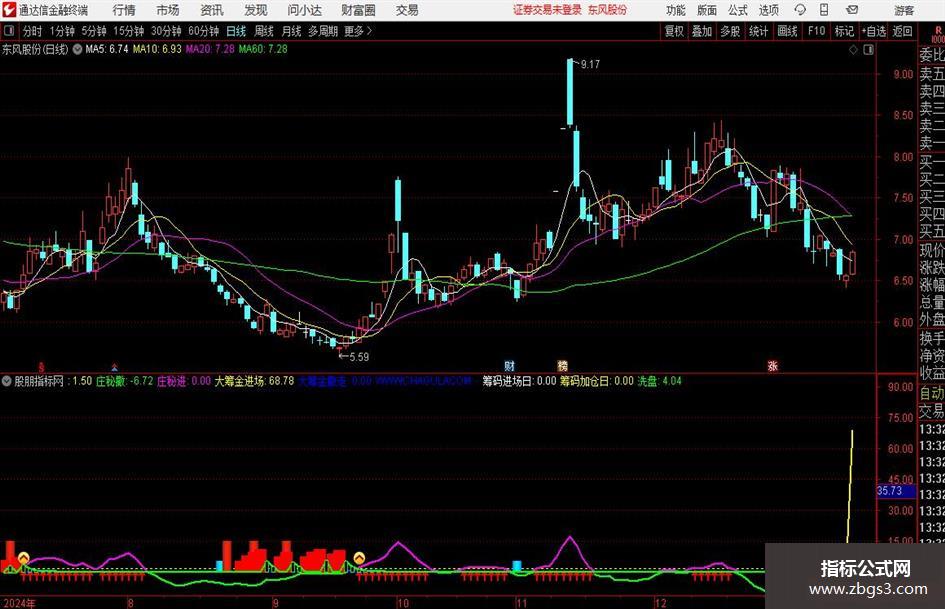Click the 9.17 high price label
Image resolution: width=945 pixels, height=609 pixels.
[x=590, y=65]
